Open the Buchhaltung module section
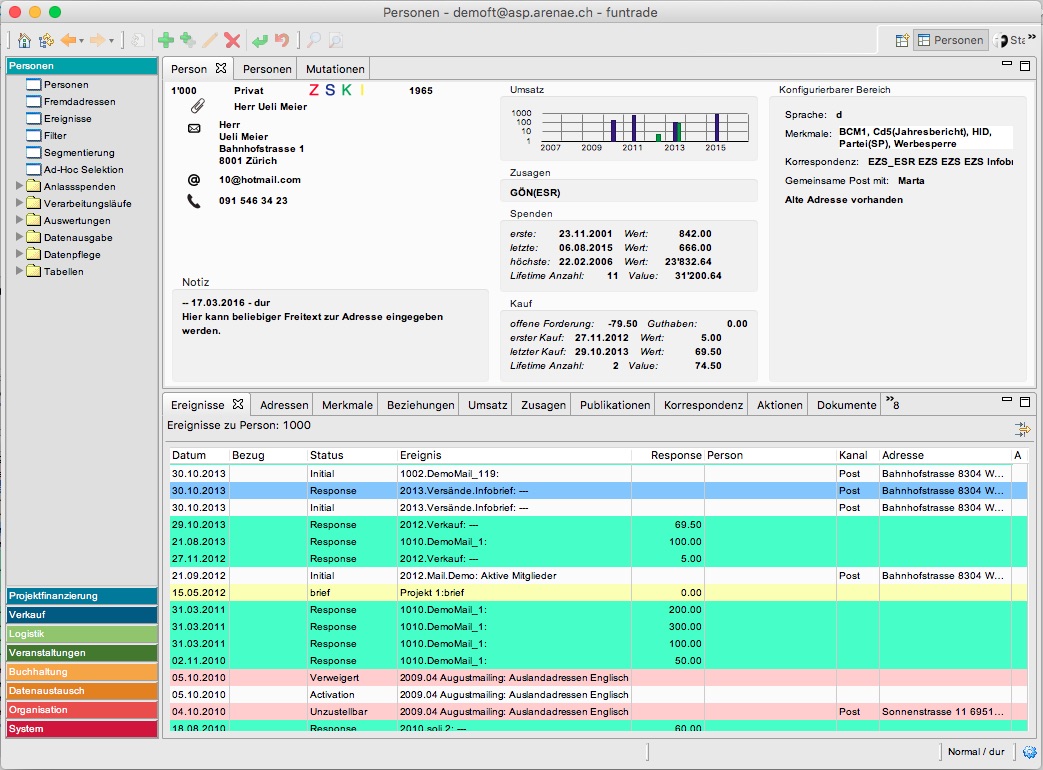This screenshot has width=1043, height=770. click(82, 672)
